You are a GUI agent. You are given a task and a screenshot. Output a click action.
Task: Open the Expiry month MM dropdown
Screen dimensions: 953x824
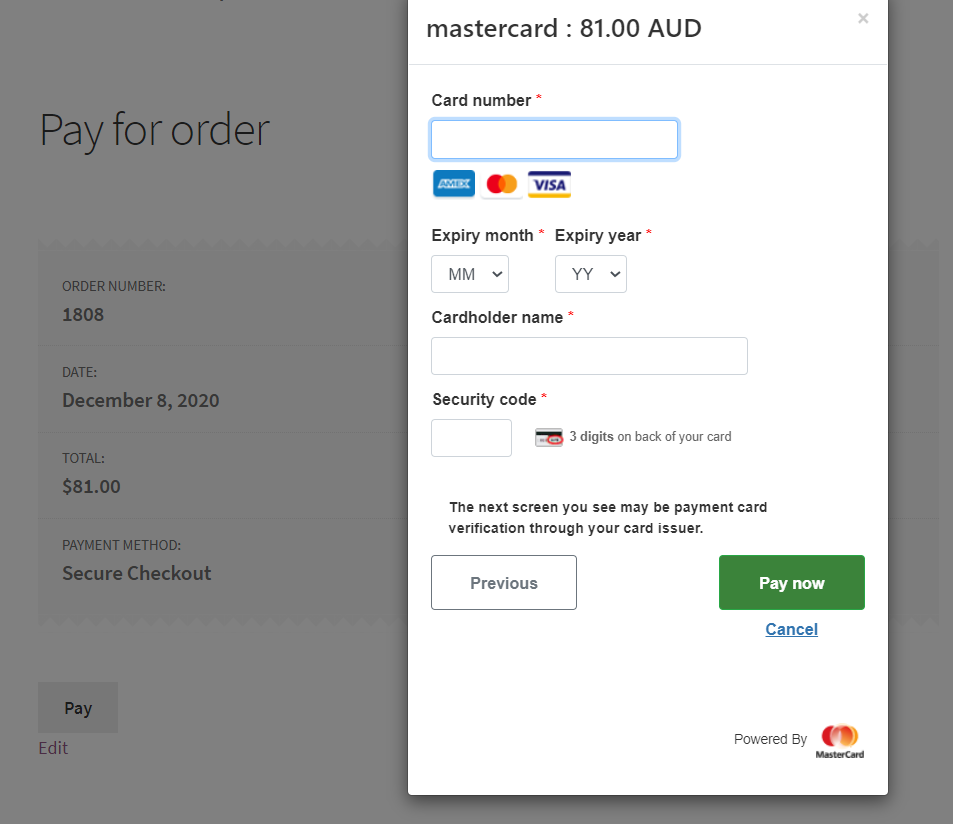click(469, 273)
